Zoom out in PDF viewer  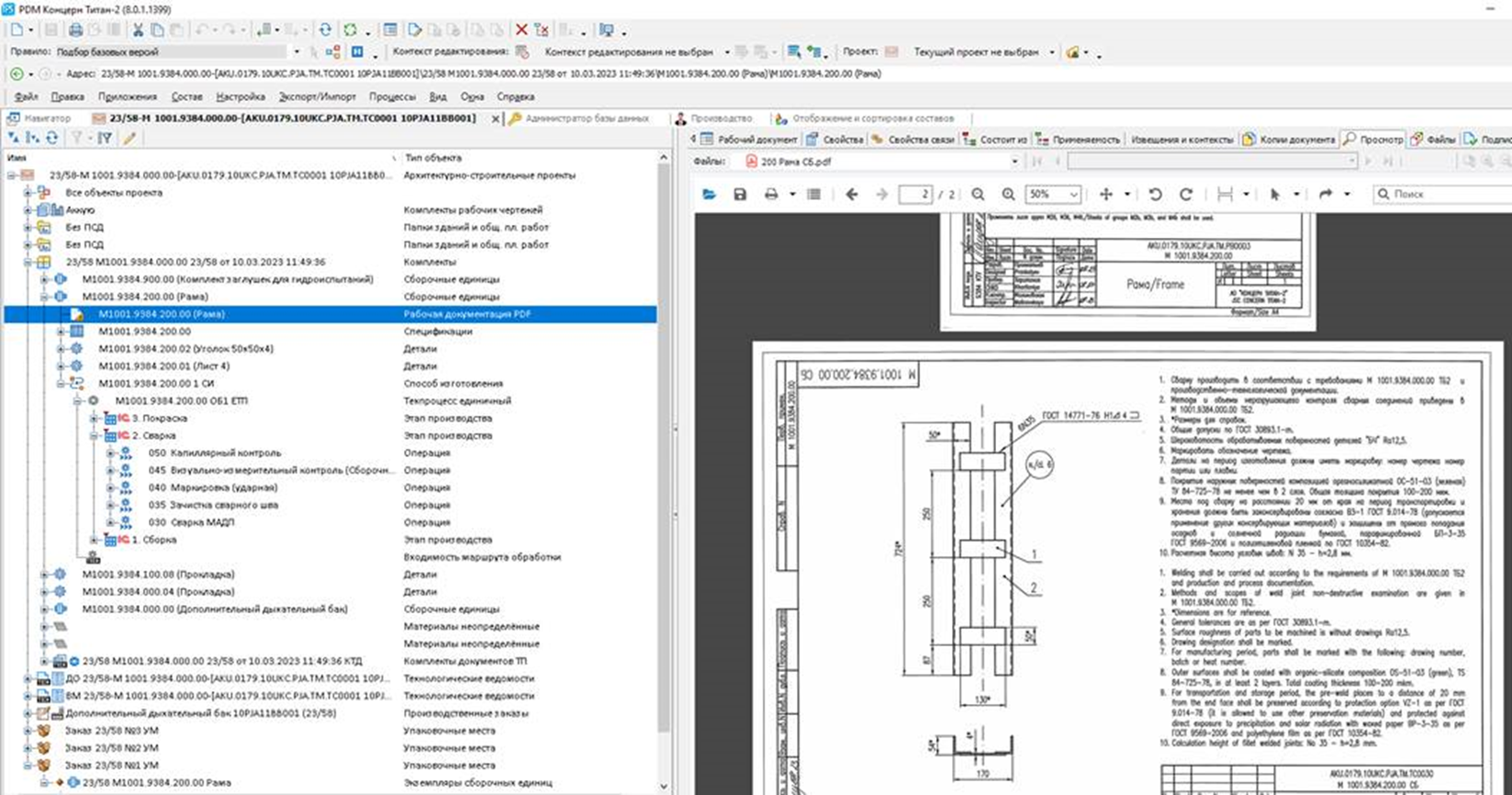[979, 195]
